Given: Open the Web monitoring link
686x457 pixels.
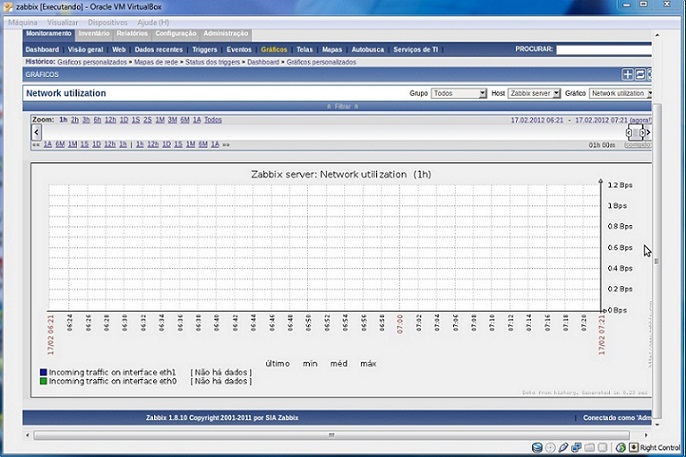Looking at the screenshot, I should (x=119, y=50).
